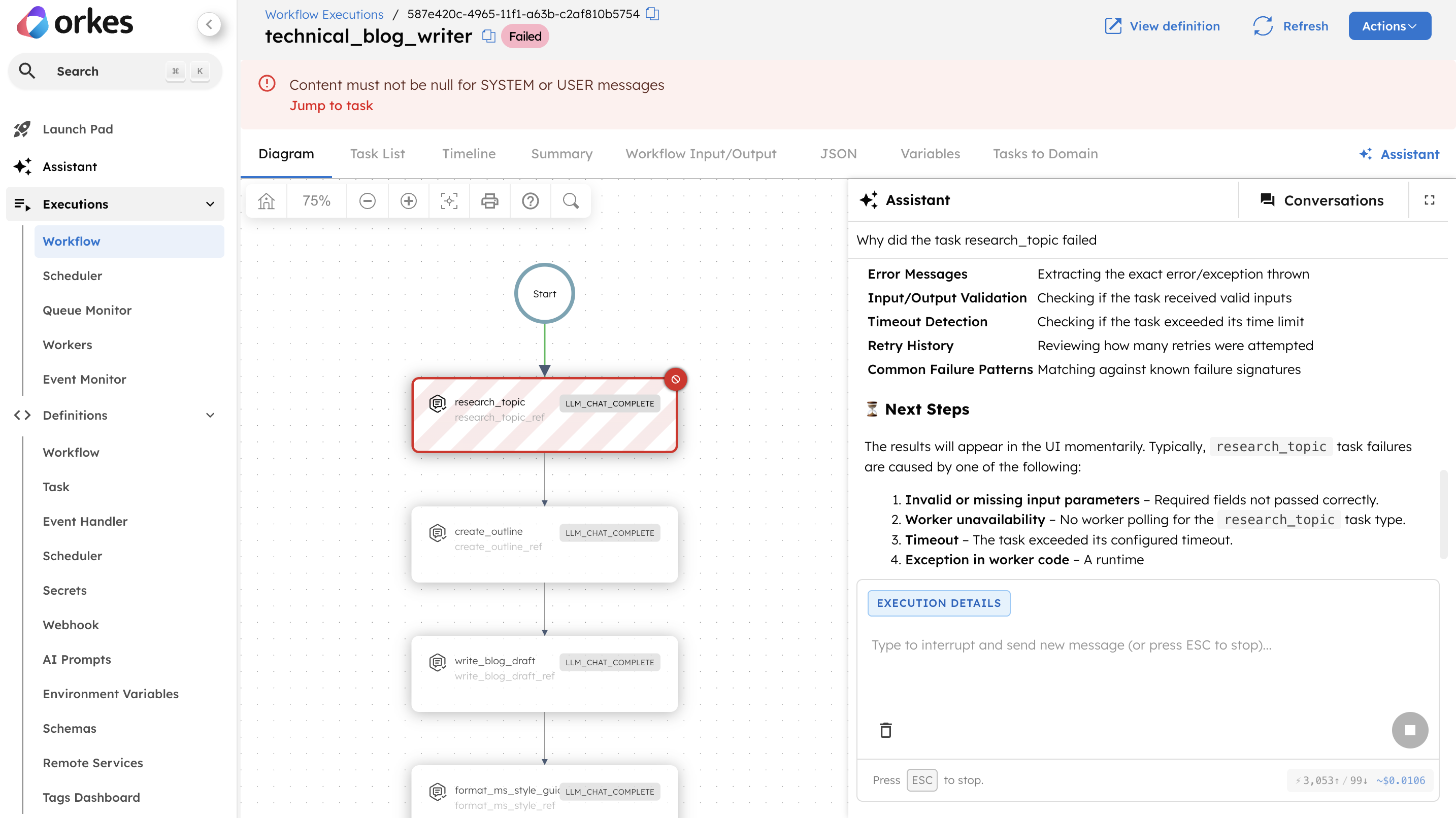Open Scheduler under Executions
The width and height of the screenshot is (1456, 818).
coord(73,276)
